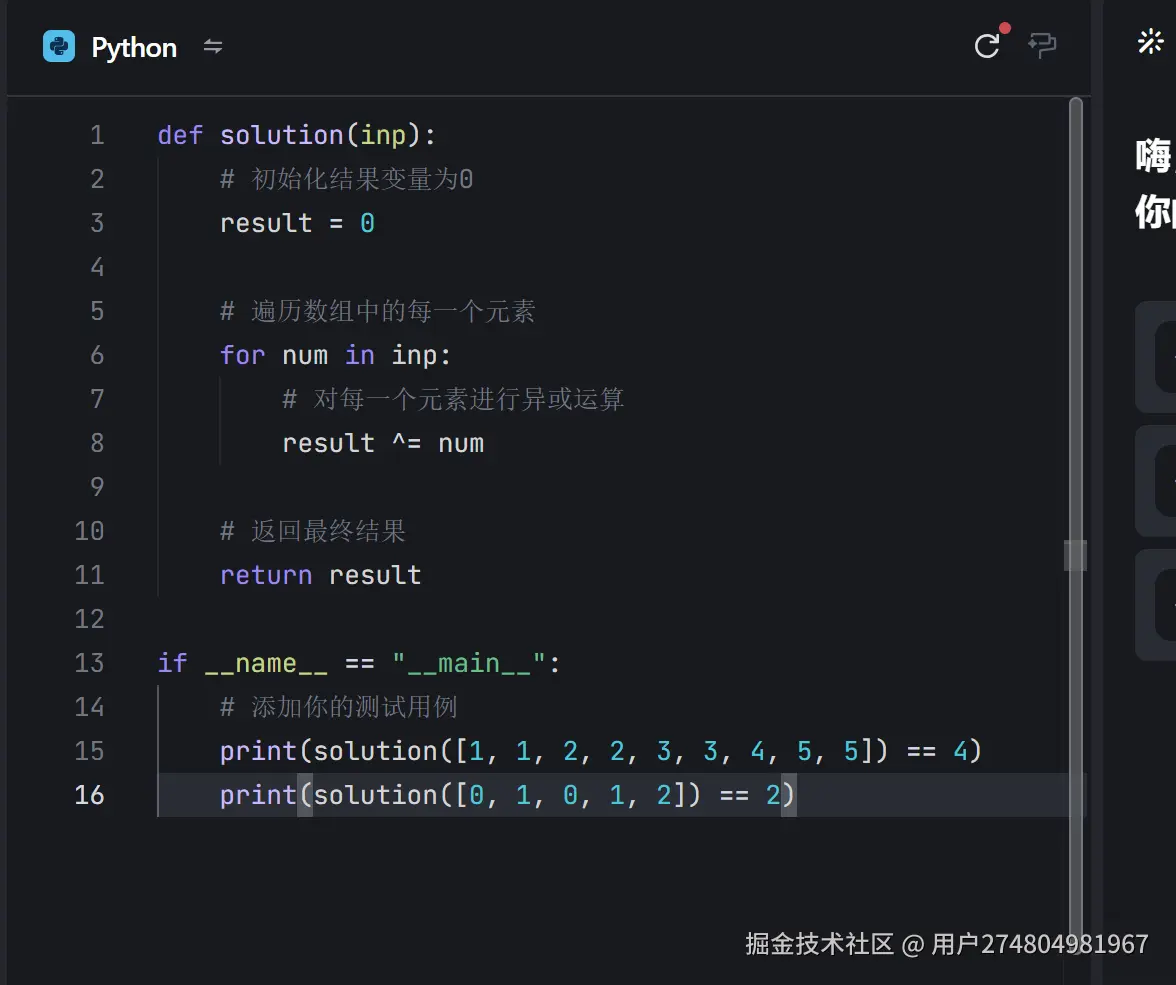This screenshot has height=985, width=1176.
Task: Click line number 8 in the gutter
Action: [x=97, y=443]
